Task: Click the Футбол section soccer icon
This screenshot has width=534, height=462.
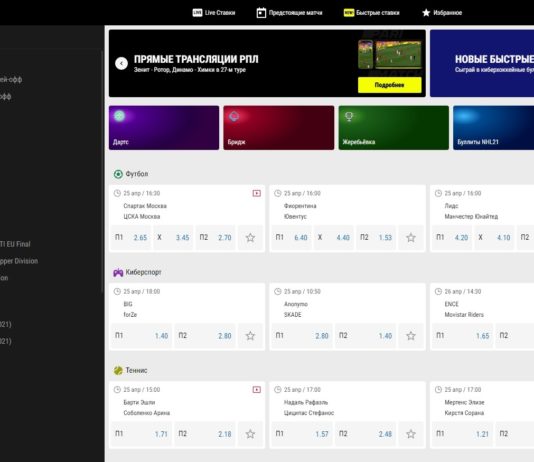Action: pos(118,174)
